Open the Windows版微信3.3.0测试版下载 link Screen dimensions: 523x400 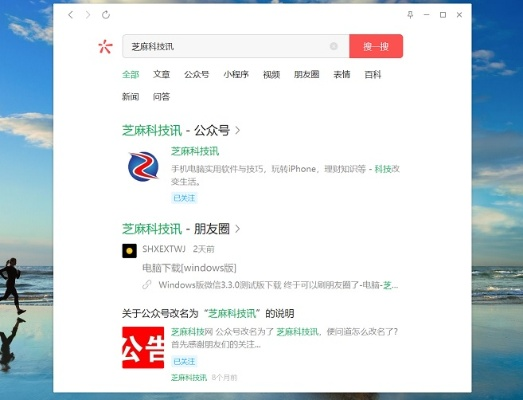[278, 285]
